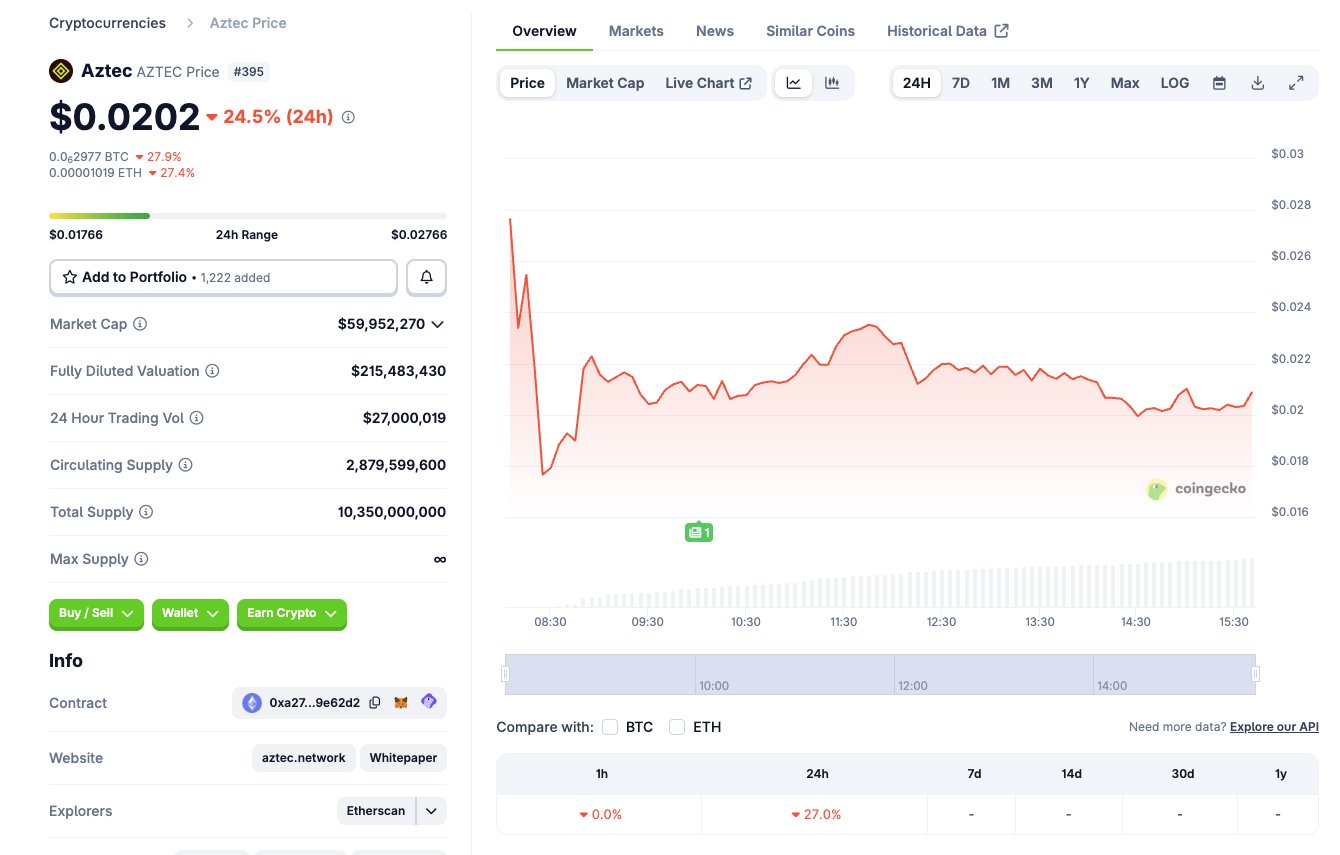Viewport: 1340px width, 855px height.
Task: Expand the Etherscan explorers dropdown
Action: [431, 811]
